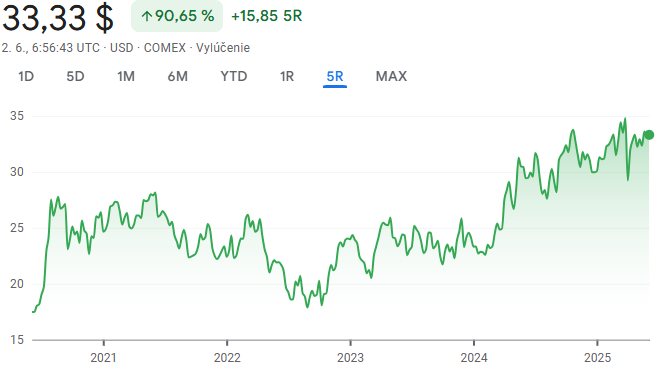Click the 2023 x-axis label

coord(350,358)
